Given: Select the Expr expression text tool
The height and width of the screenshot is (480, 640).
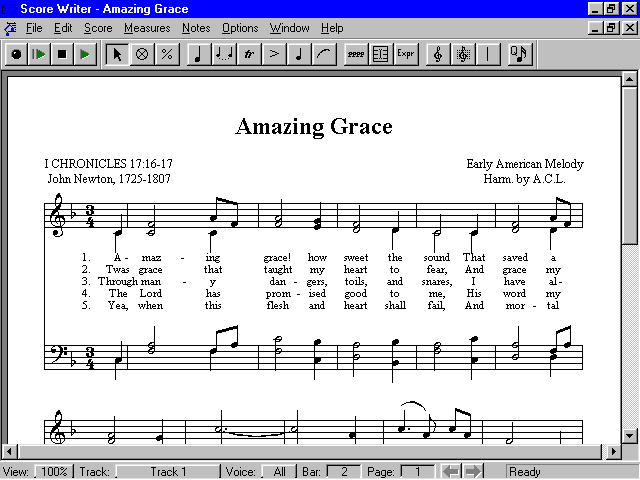Looking at the screenshot, I should [406, 54].
